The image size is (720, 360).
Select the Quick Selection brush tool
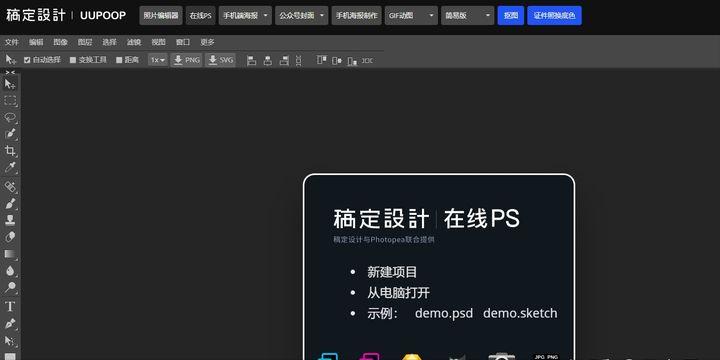pos(10,134)
